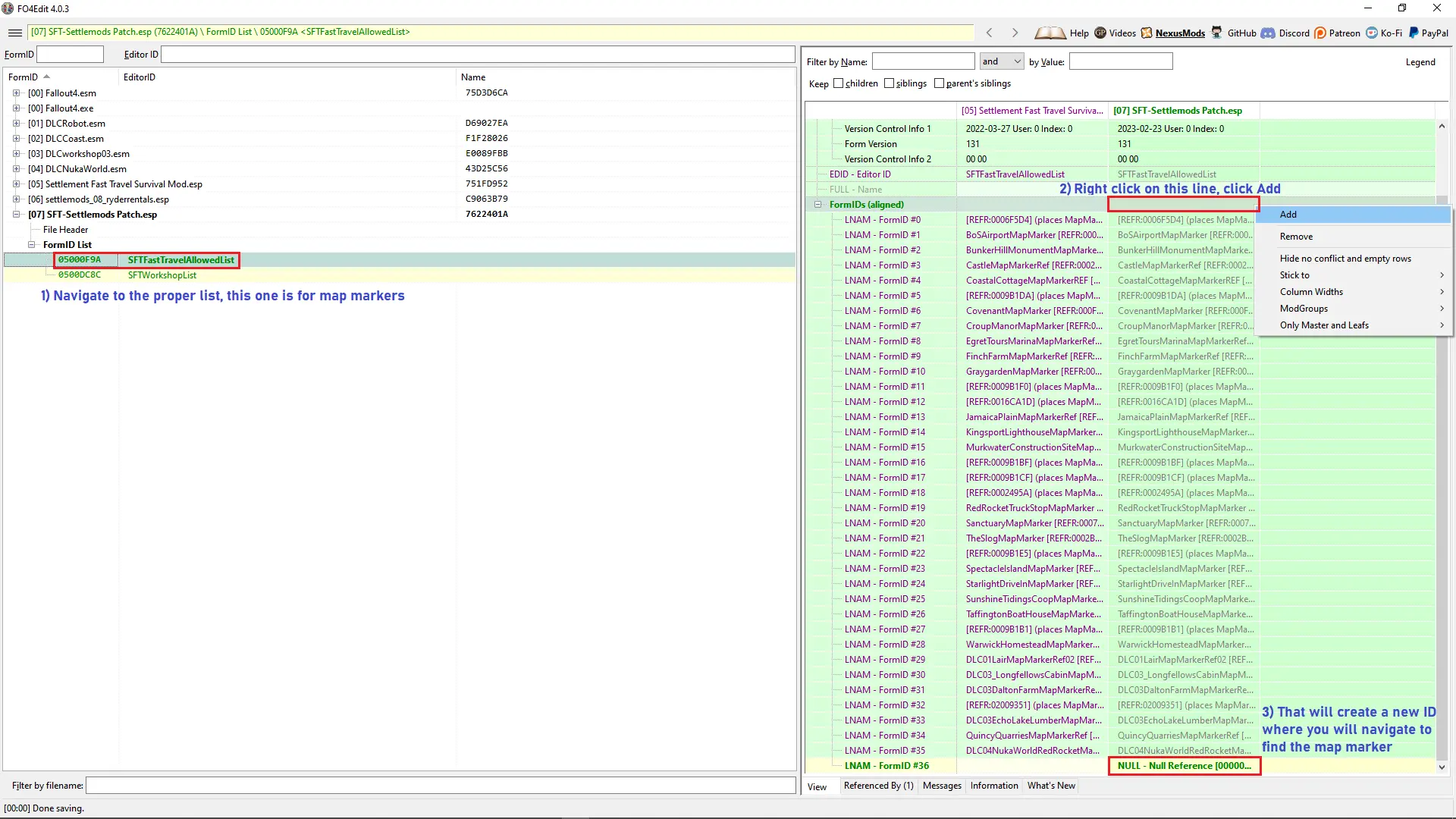Click the record view scrollbar down arrow
Image resolution: width=1456 pixels, height=819 pixels.
coord(1442,767)
